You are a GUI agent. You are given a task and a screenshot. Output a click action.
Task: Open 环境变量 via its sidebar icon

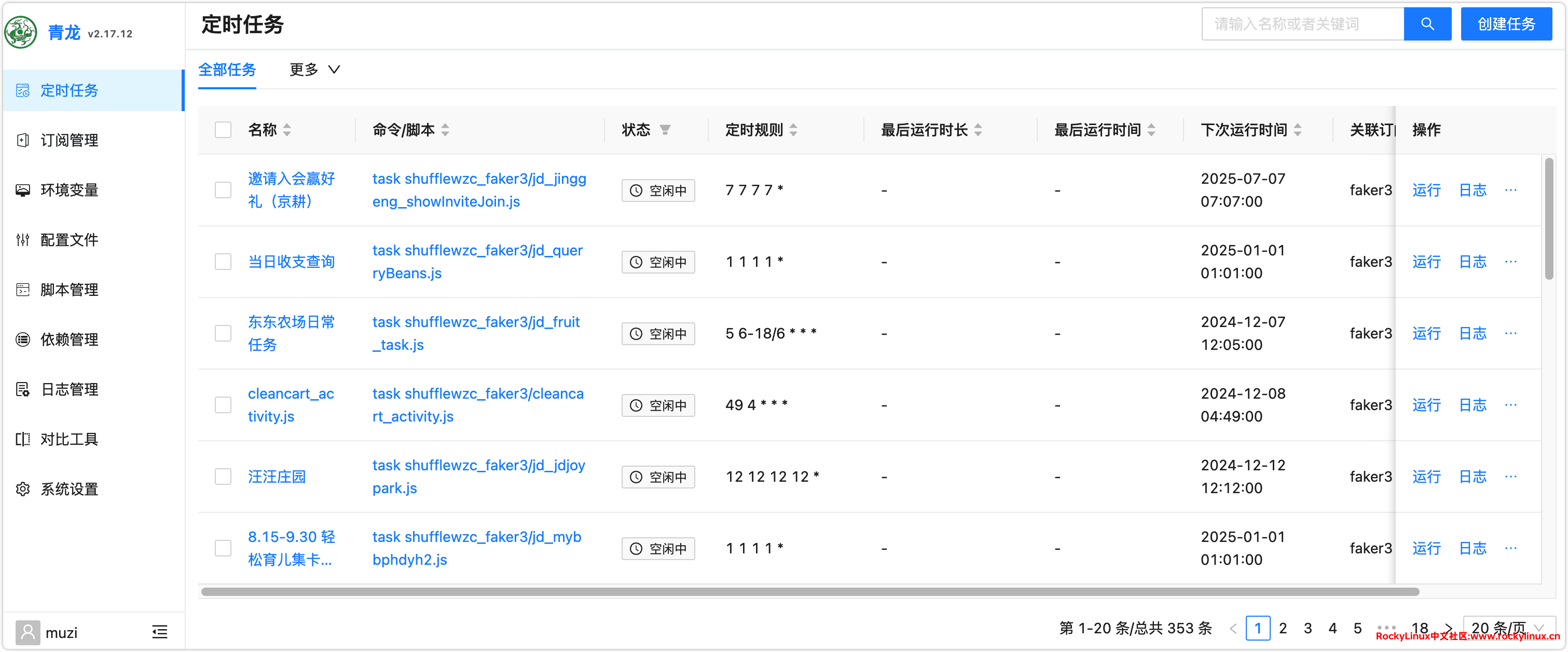click(x=22, y=190)
